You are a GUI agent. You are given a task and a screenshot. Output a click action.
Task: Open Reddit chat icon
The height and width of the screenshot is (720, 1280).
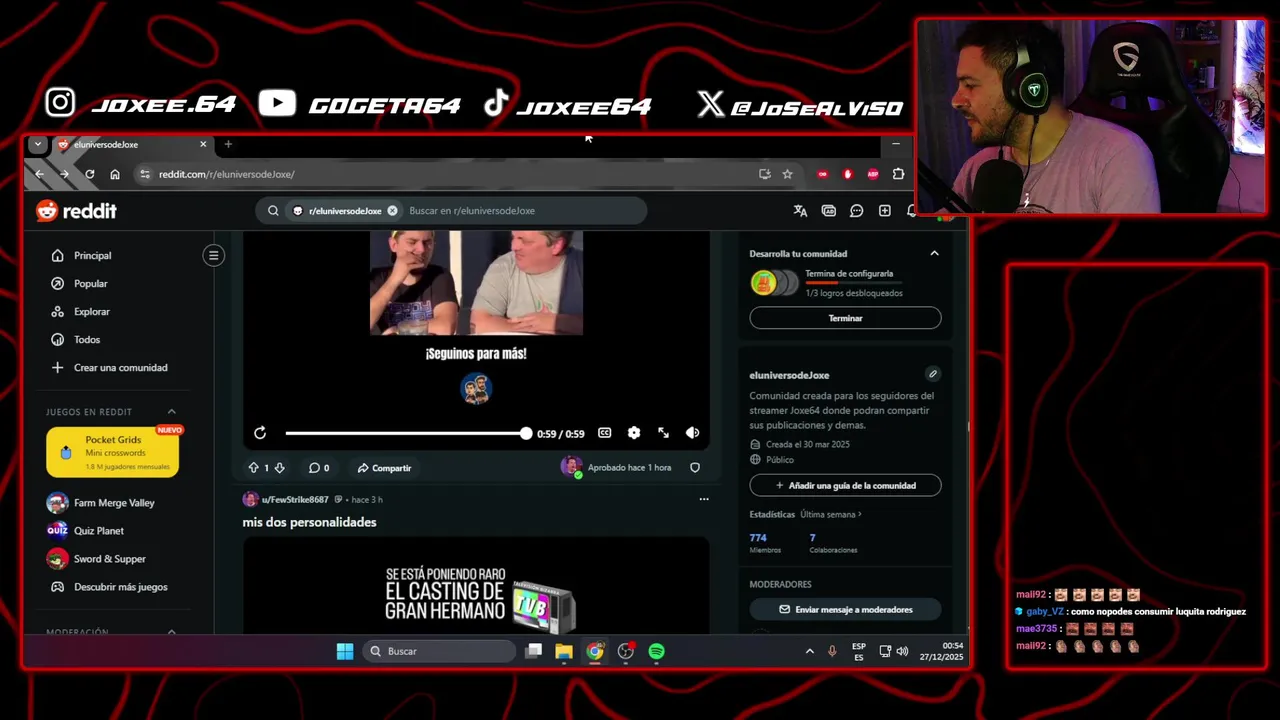[857, 211]
